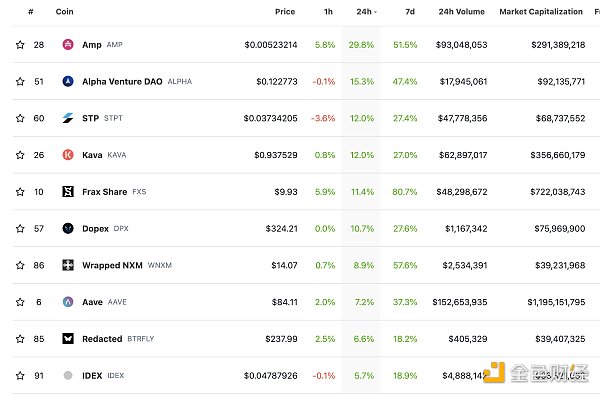Click the Redacted BTRFLY logo icon
Image resolution: width=600 pixels, height=394 pixels.
tap(68, 339)
